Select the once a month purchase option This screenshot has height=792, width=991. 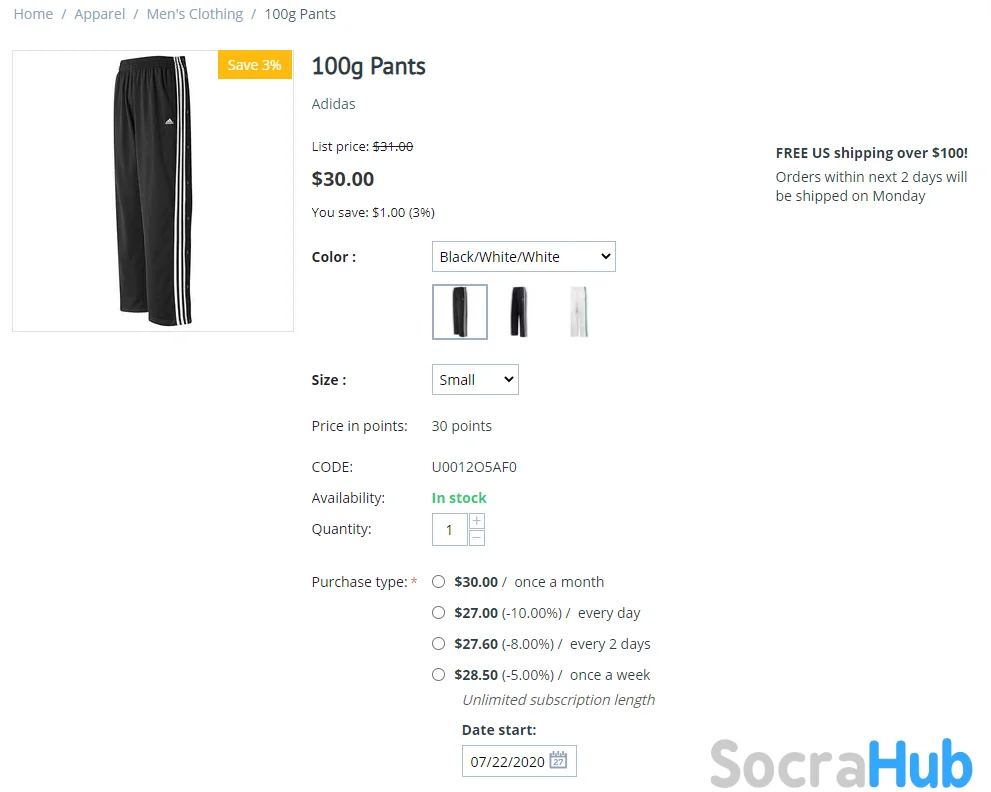click(438, 582)
